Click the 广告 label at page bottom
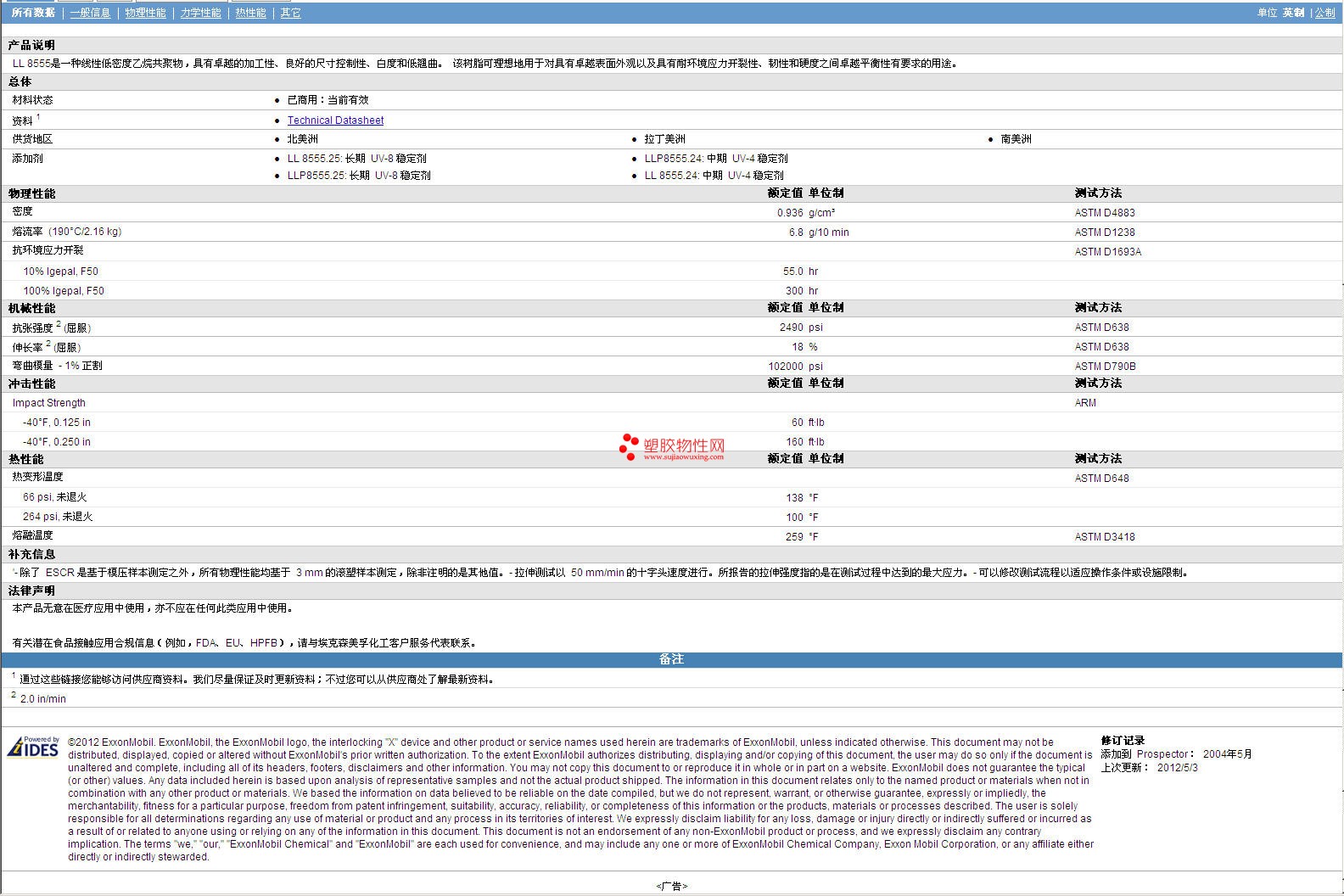 (x=671, y=886)
